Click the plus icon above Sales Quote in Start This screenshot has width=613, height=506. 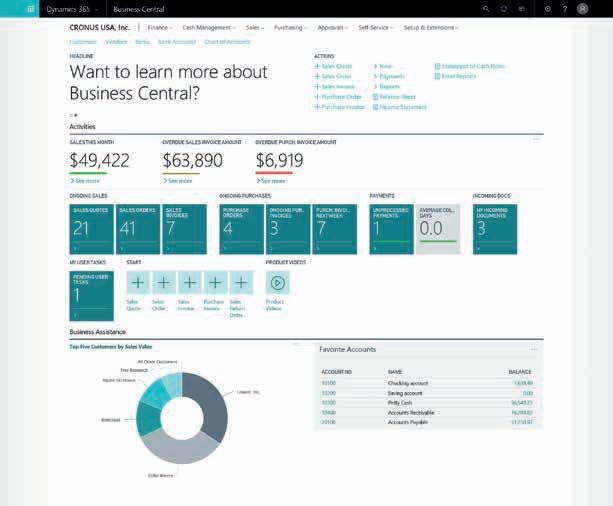pyautogui.click(x=138, y=283)
